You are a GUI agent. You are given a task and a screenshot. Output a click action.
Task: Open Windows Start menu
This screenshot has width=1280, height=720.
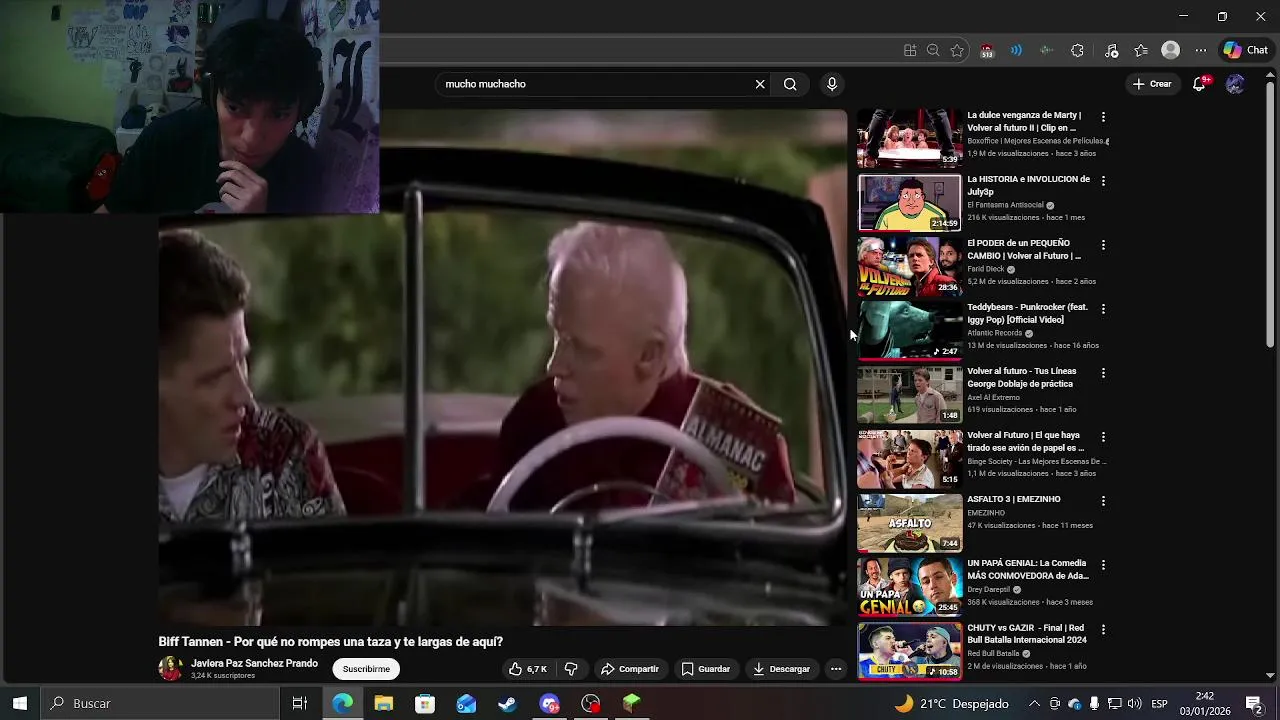pyautogui.click(x=20, y=703)
